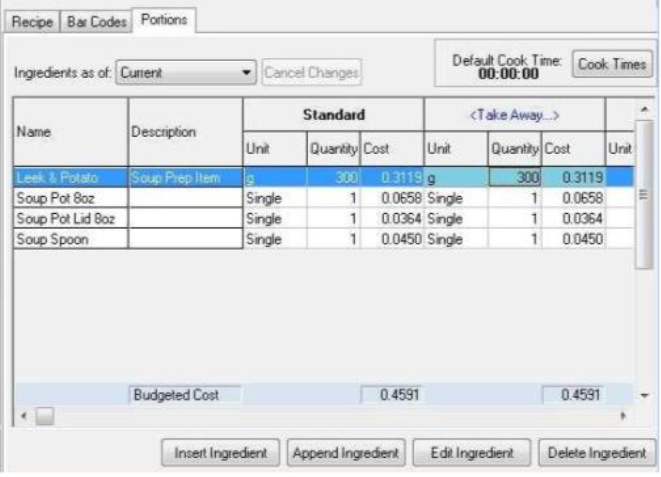Click the Take Away column header link
The image size is (661, 477).
pos(514,115)
